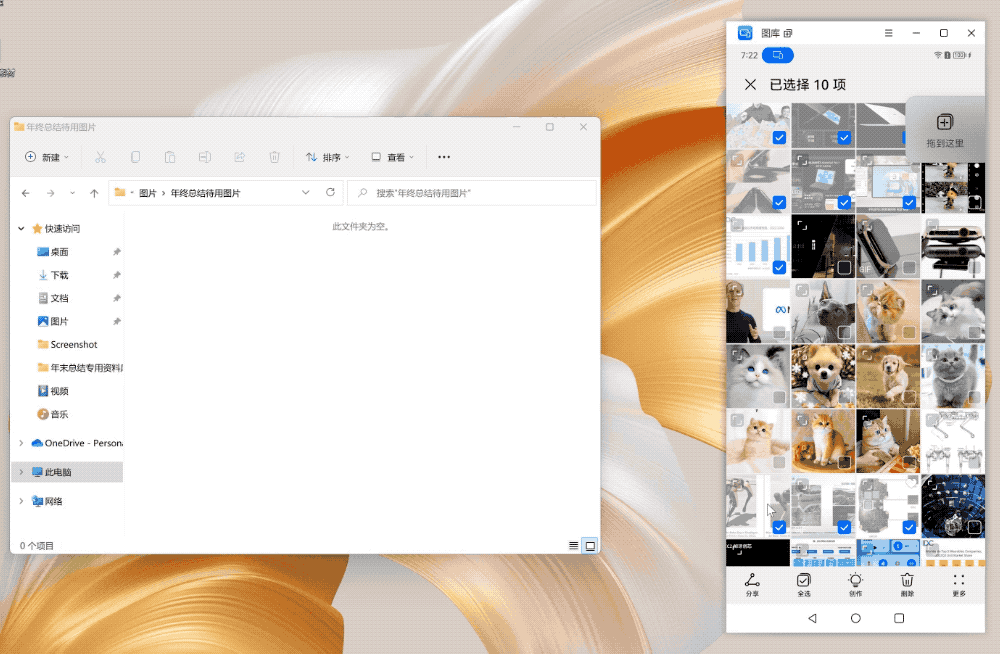The image size is (1000, 654).
Task: Open the 查看 view menu
Action: pos(393,157)
